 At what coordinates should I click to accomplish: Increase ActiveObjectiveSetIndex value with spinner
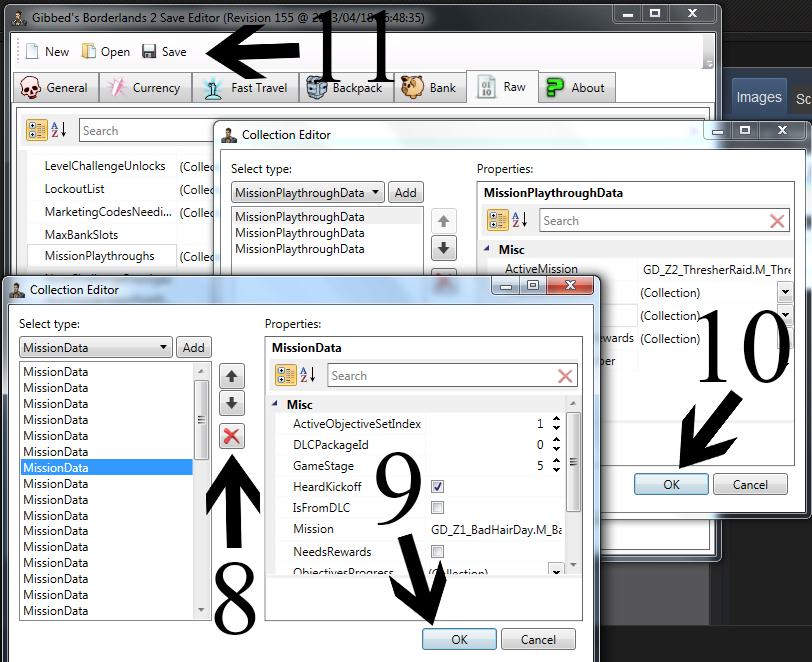pyautogui.click(x=556, y=420)
